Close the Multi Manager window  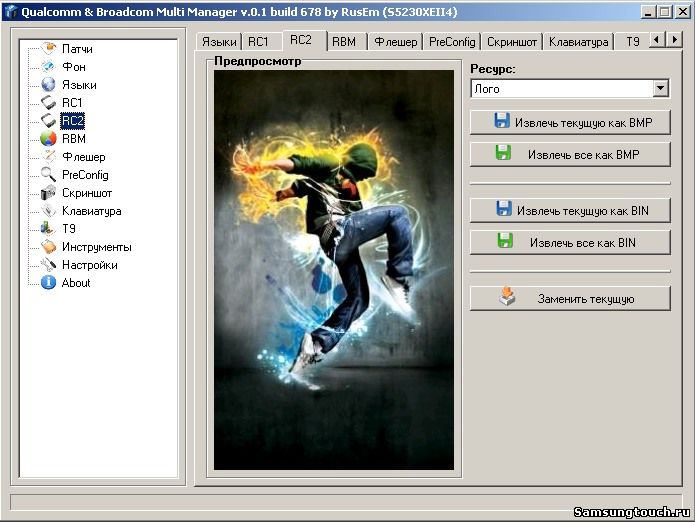(683, 12)
